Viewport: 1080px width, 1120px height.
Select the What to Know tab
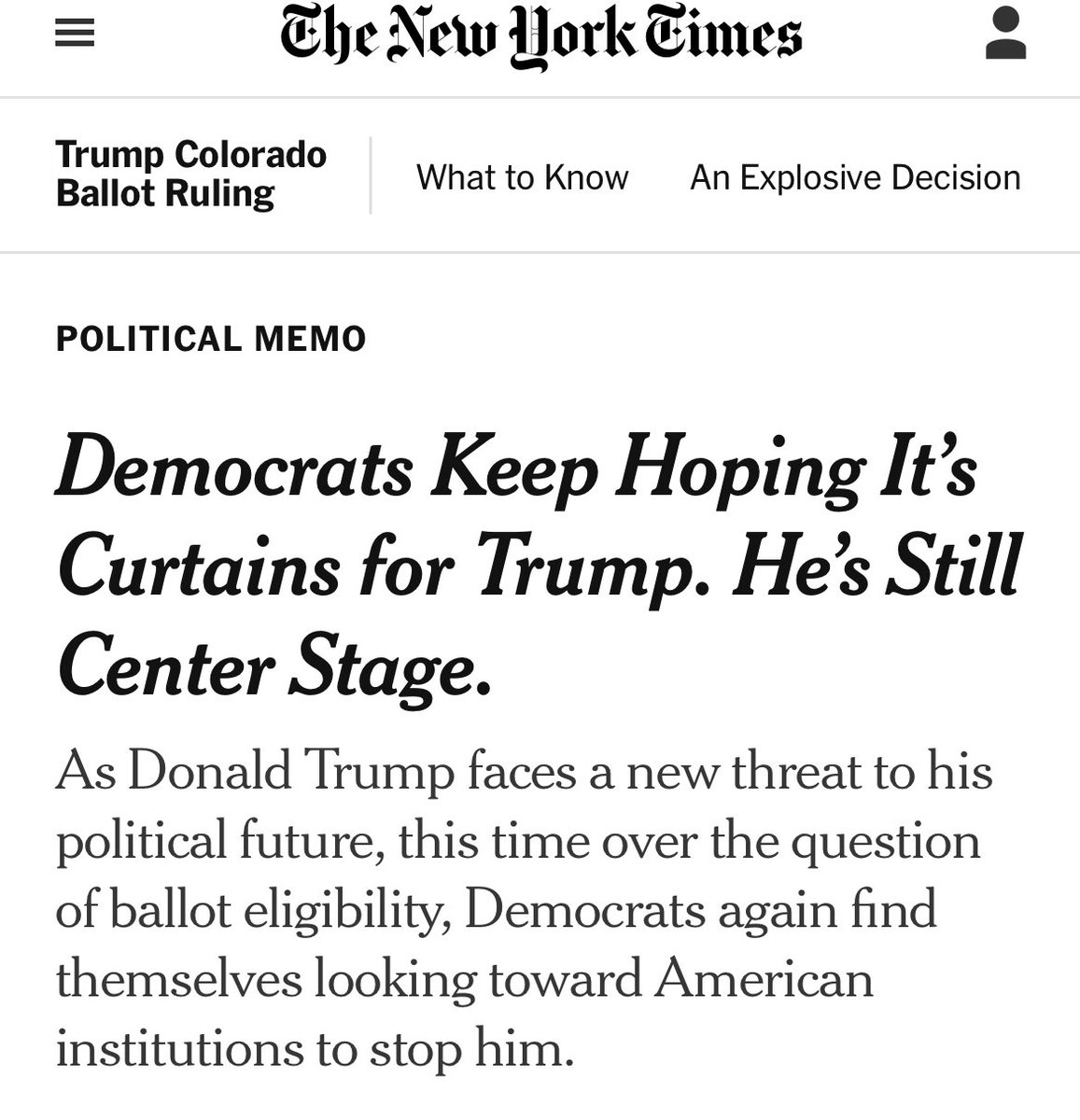pyautogui.click(x=523, y=177)
